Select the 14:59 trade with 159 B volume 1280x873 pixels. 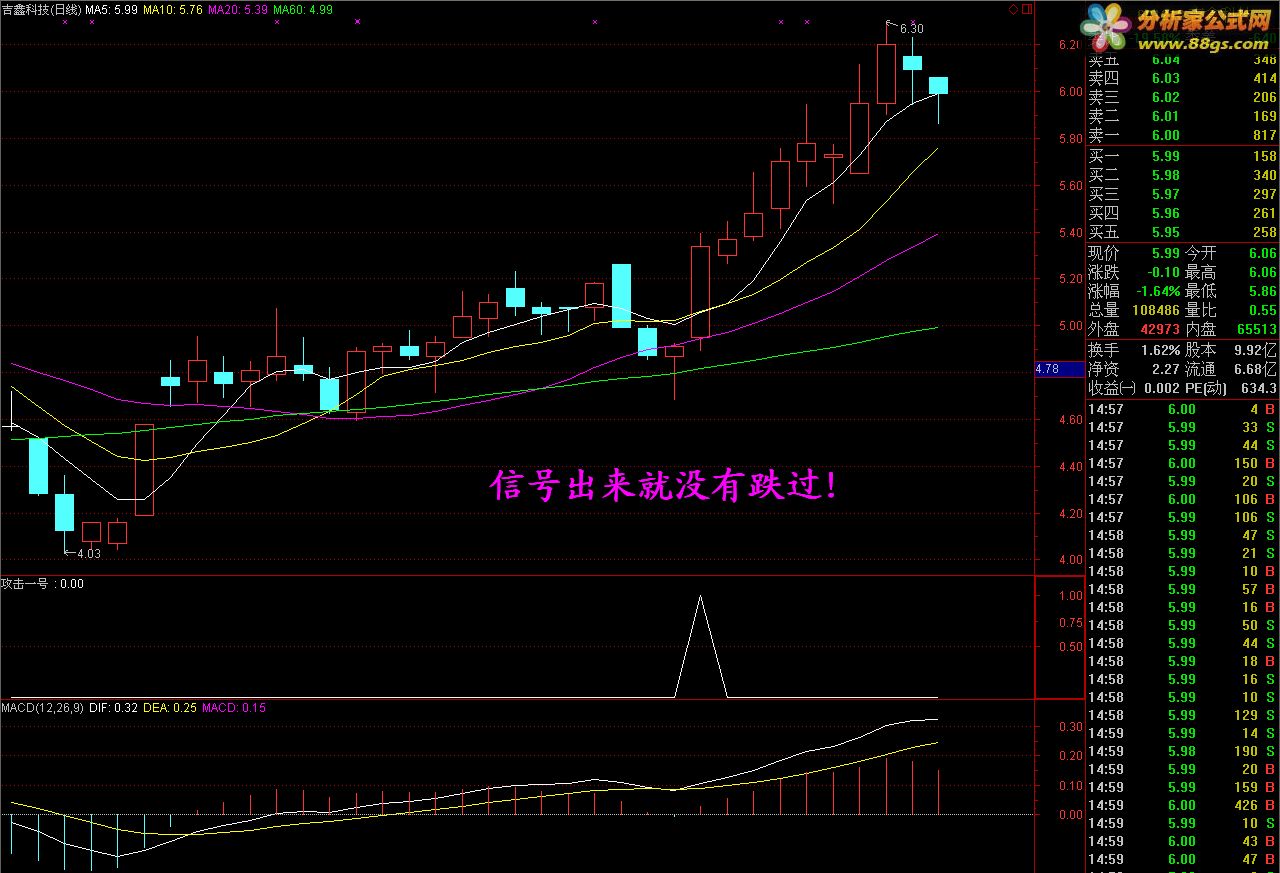pos(1182,787)
